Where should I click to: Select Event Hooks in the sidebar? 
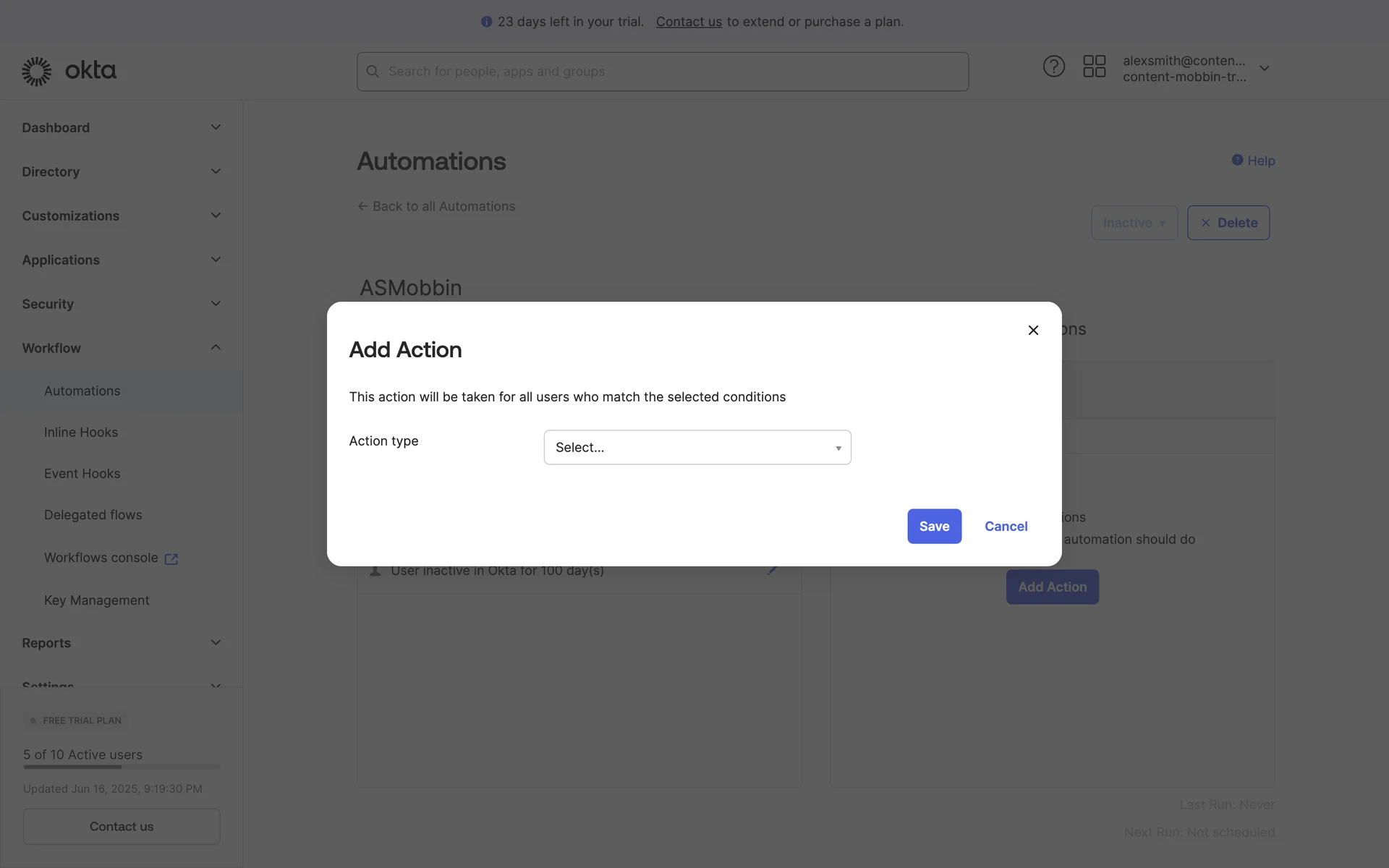[x=82, y=474]
